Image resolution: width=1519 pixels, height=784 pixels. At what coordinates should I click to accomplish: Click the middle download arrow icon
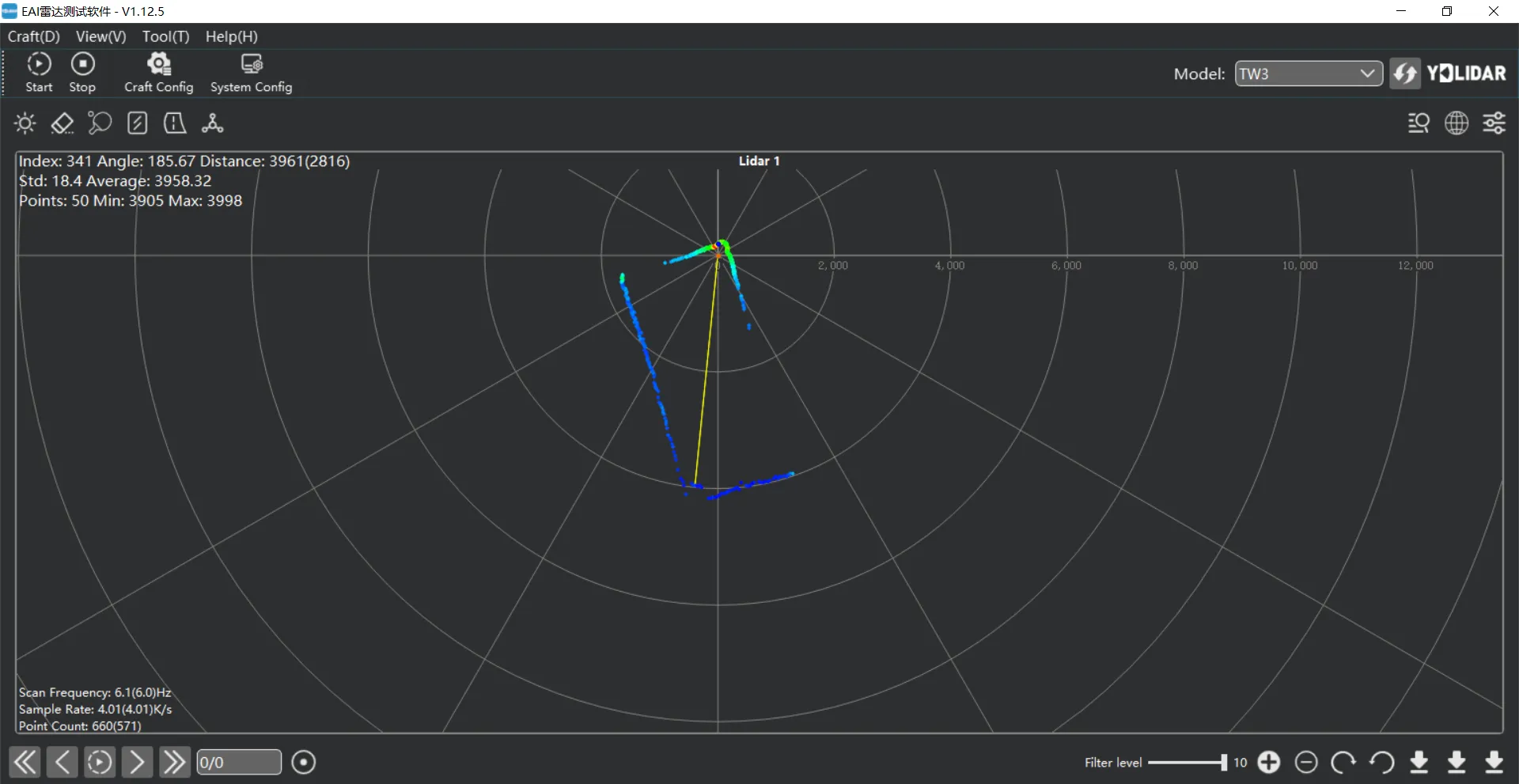(1456, 762)
